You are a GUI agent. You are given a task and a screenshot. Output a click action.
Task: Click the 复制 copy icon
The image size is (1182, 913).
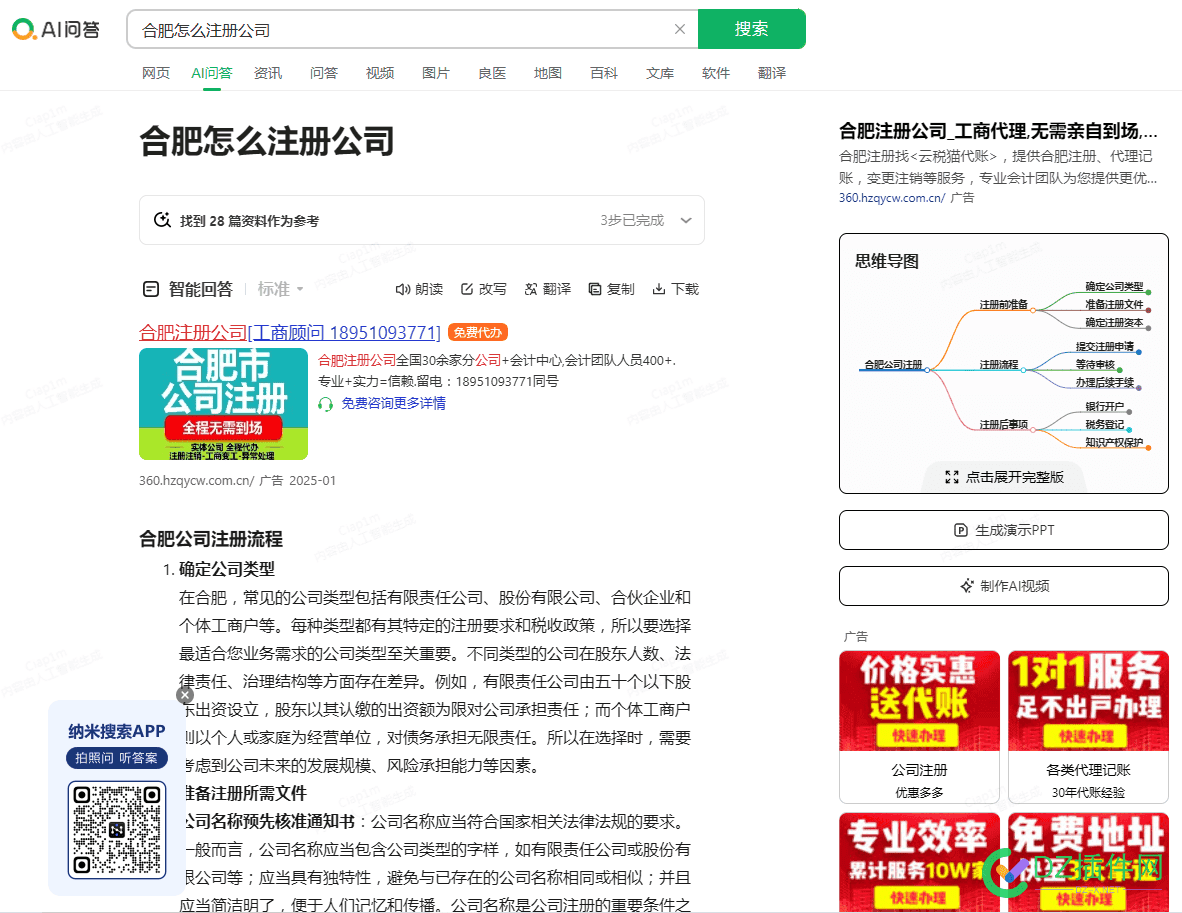[595, 289]
